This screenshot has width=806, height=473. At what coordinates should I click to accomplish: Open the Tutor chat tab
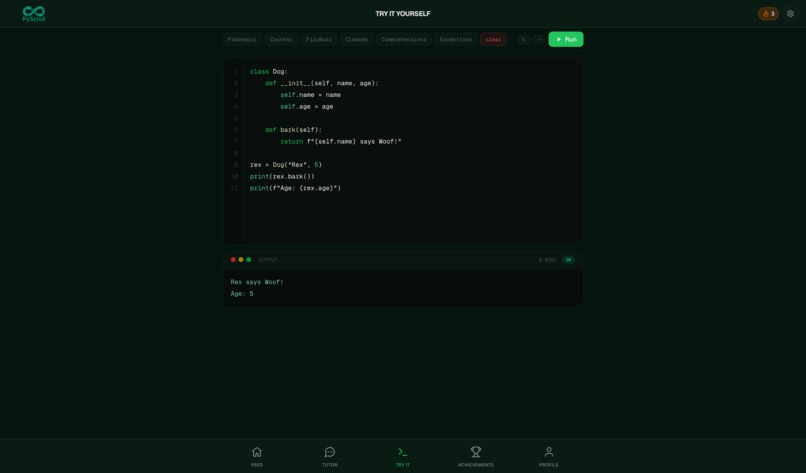(330, 456)
